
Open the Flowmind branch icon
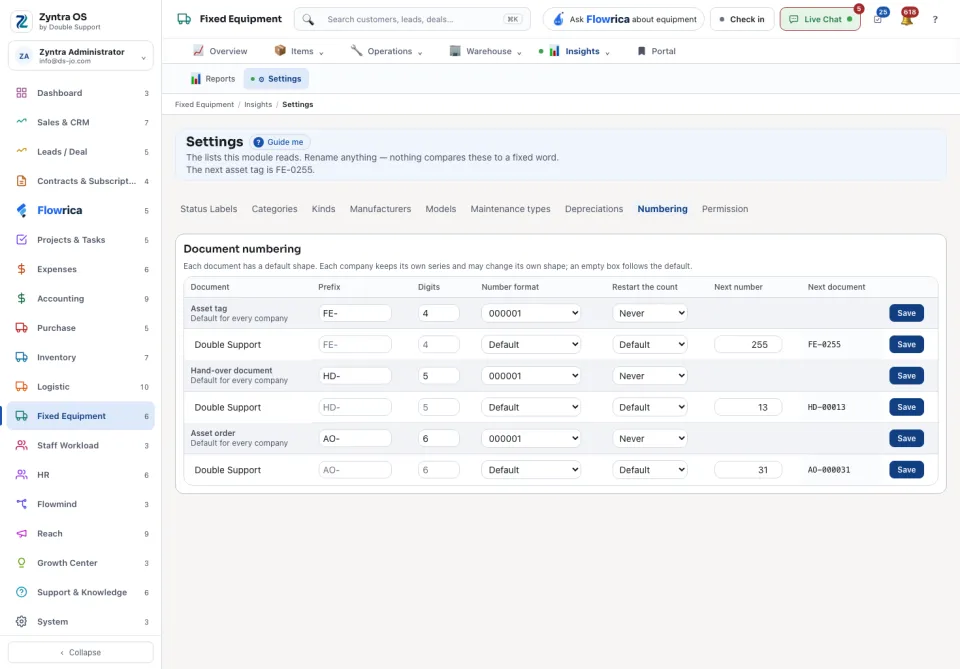tap(21, 504)
